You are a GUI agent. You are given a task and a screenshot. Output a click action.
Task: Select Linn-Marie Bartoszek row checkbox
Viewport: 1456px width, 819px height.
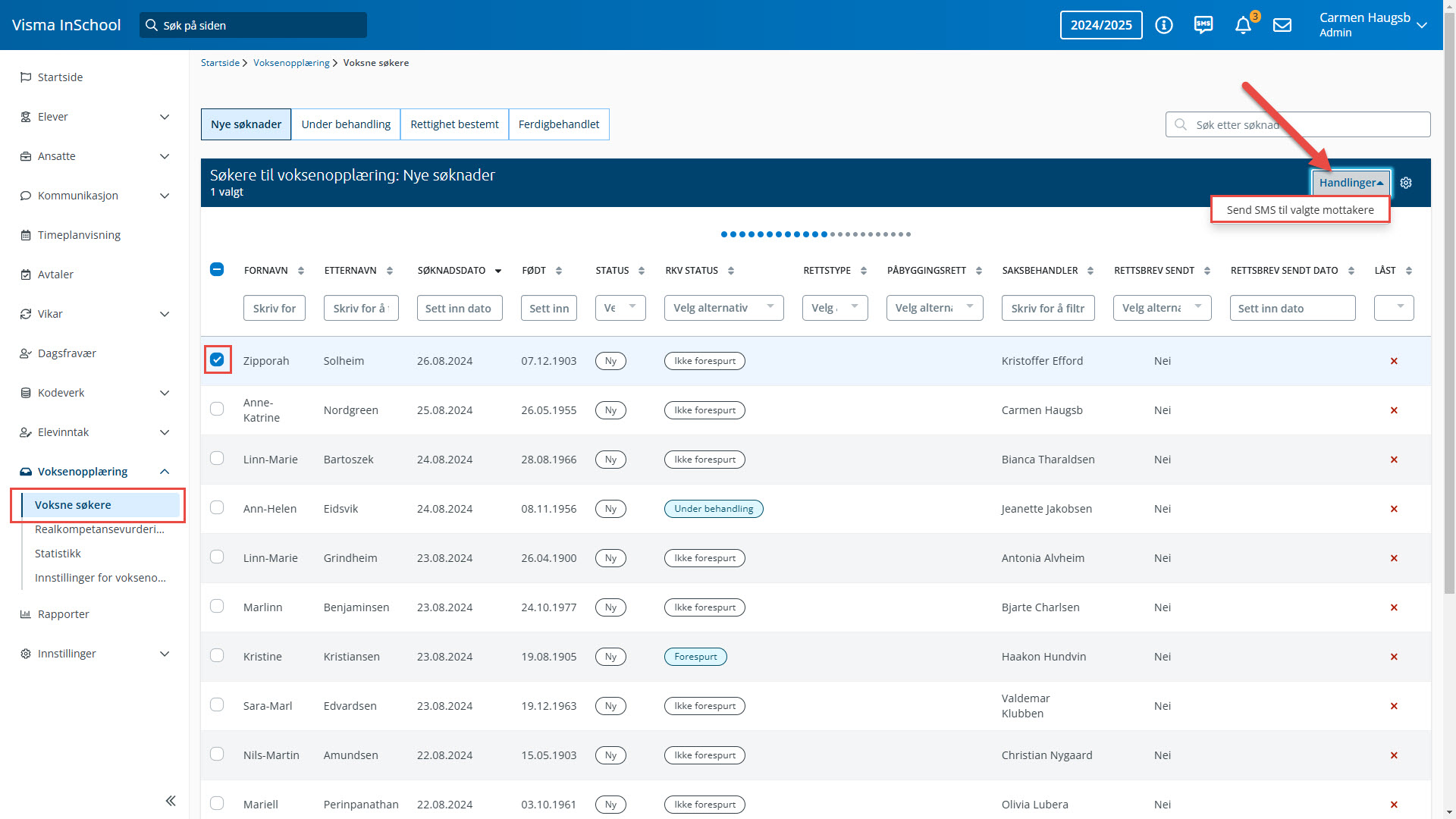click(x=217, y=458)
